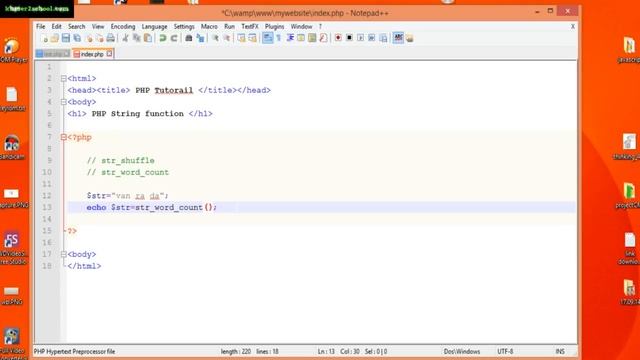Image resolution: width=640 pixels, height=360 pixels.
Task: Close the index.php tab
Action: (109, 54)
